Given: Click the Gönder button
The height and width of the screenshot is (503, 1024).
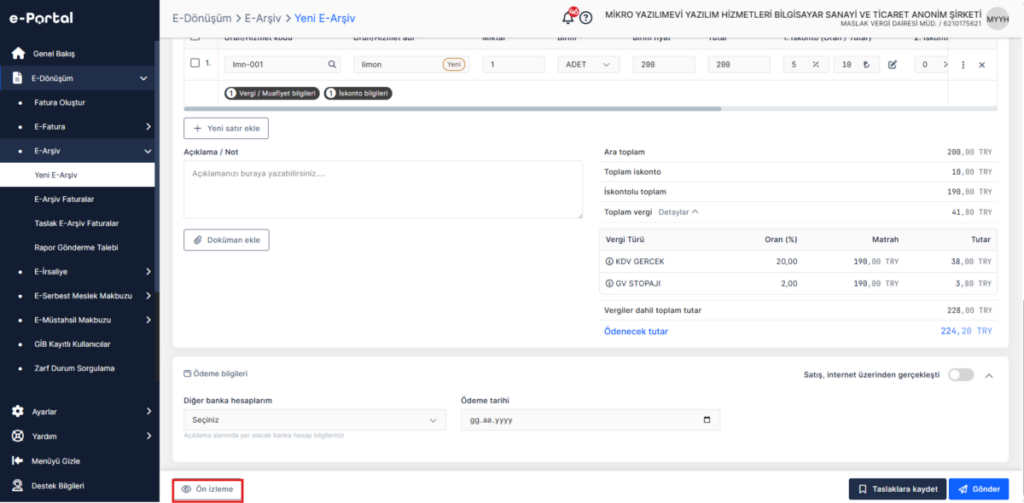Looking at the screenshot, I should click(x=979, y=489).
